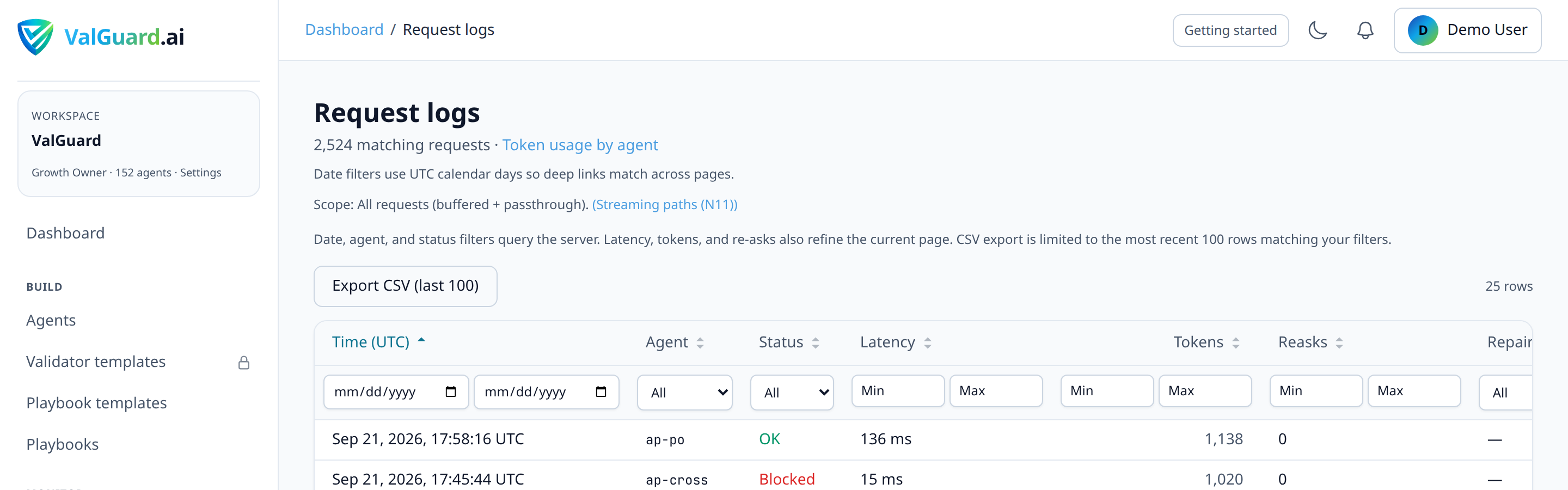
Task: Click sort arrows beside Latency column
Action: tap(927, 342)
